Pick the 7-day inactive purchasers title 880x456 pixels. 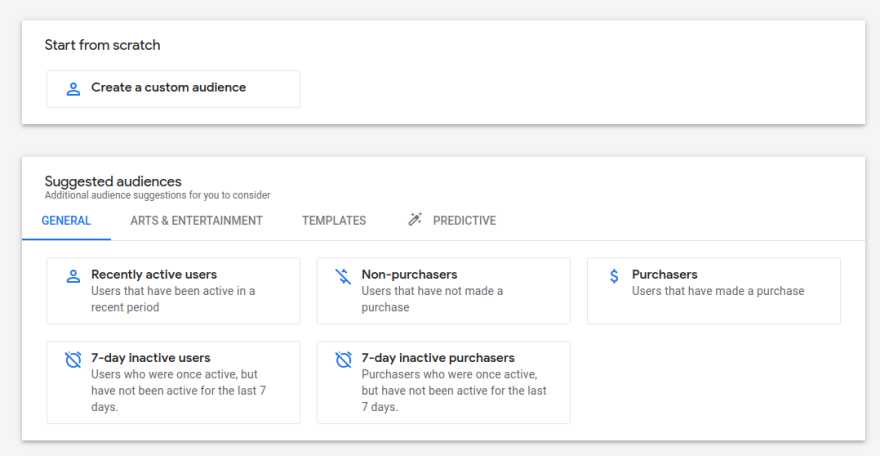[x=438, y=358]
